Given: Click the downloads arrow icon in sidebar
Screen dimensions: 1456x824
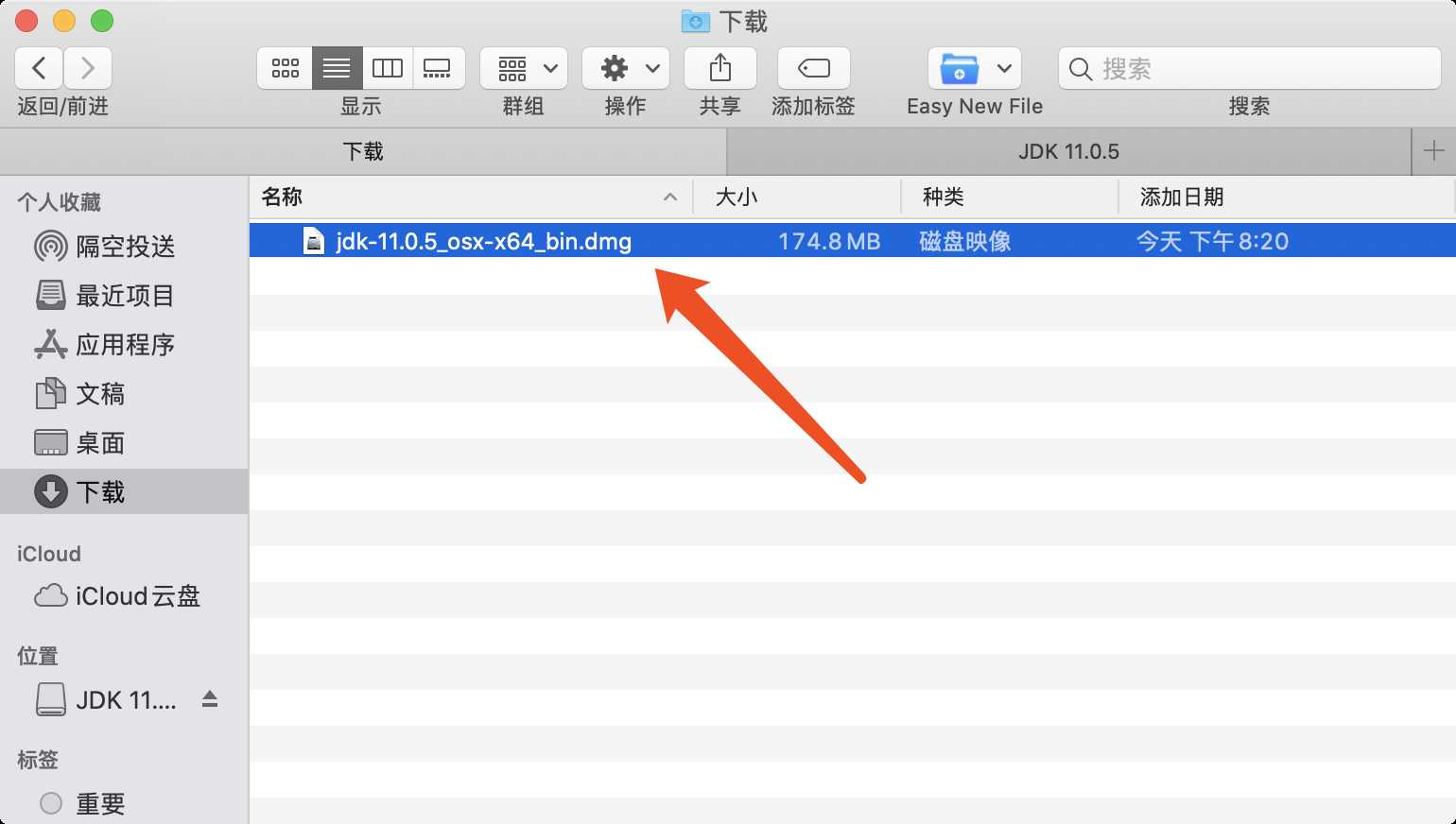Looking at the screenshot, I should click(x=50, y=491).
